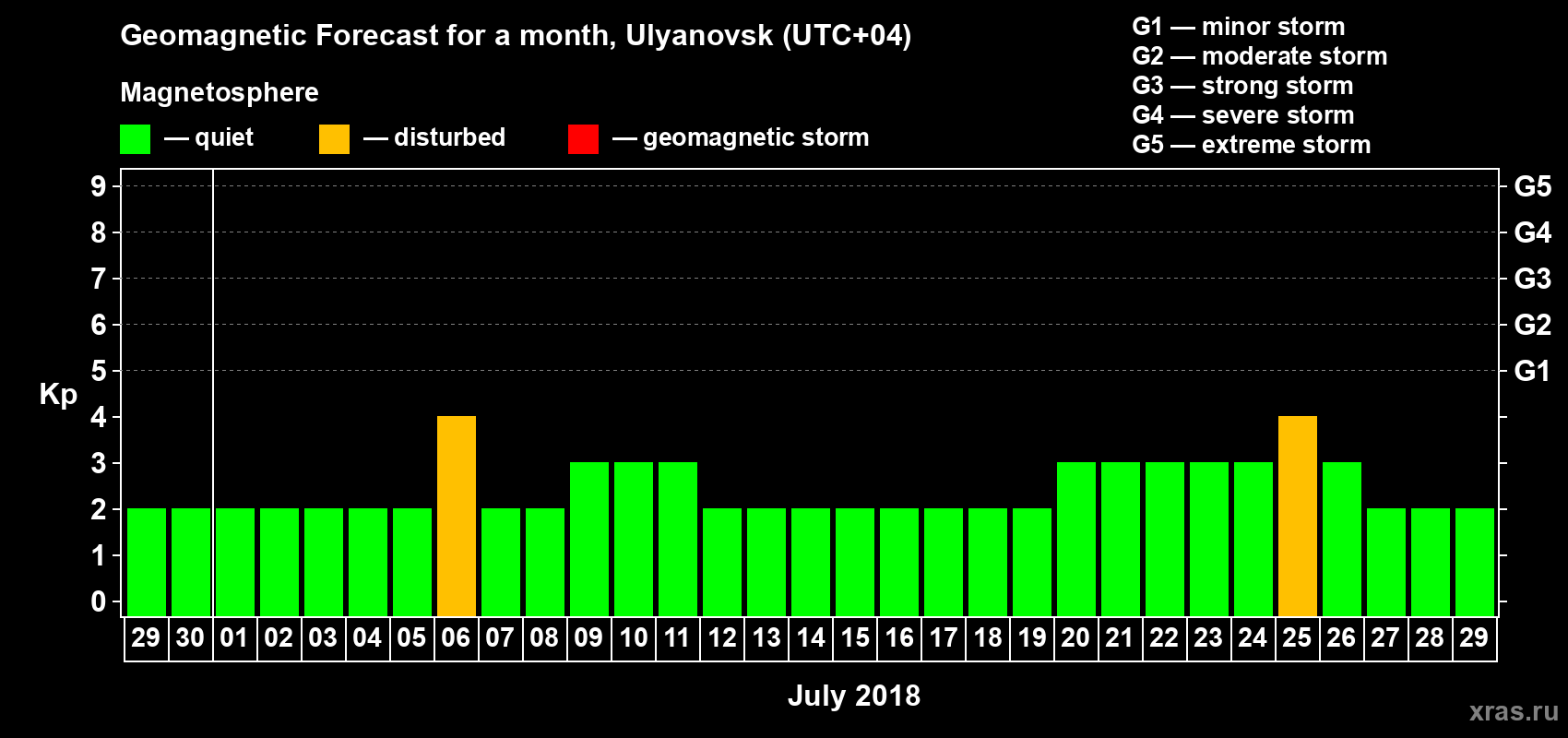Click the 5 value on Kp axis

coord(99,371)
